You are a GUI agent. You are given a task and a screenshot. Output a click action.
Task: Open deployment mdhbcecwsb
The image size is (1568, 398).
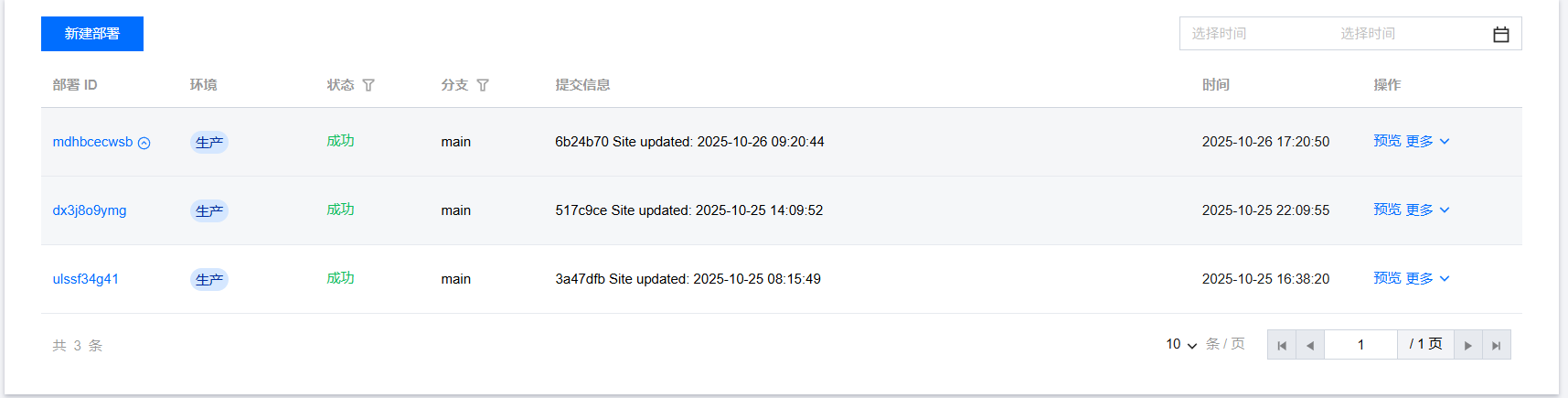92,142
